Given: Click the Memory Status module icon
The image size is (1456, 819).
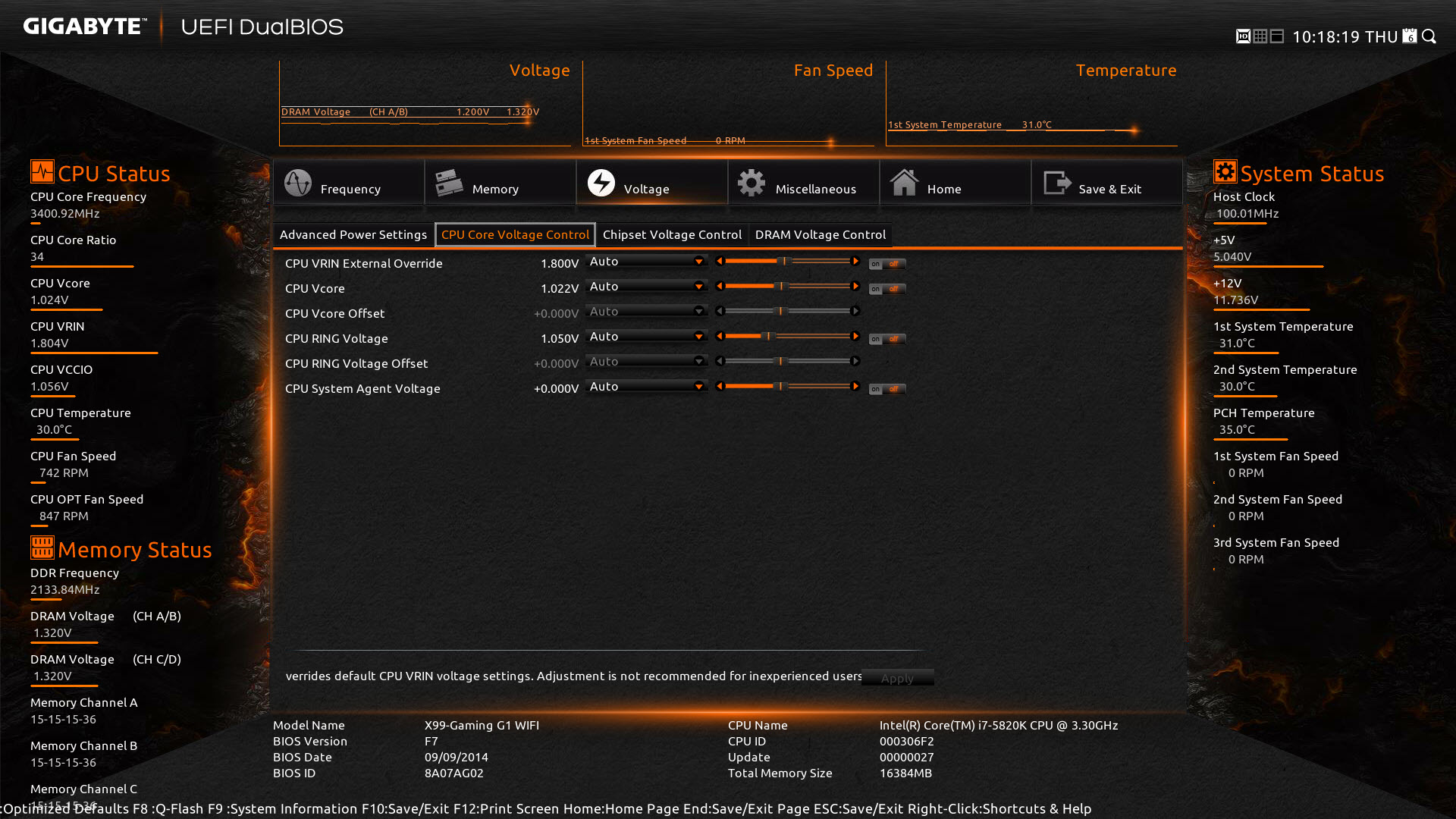Looking at the screenshot, I should click(42, 547).
